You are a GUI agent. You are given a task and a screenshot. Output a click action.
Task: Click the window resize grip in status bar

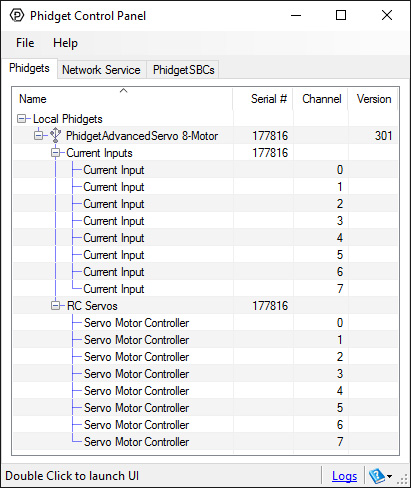click(x=403, y=479)
